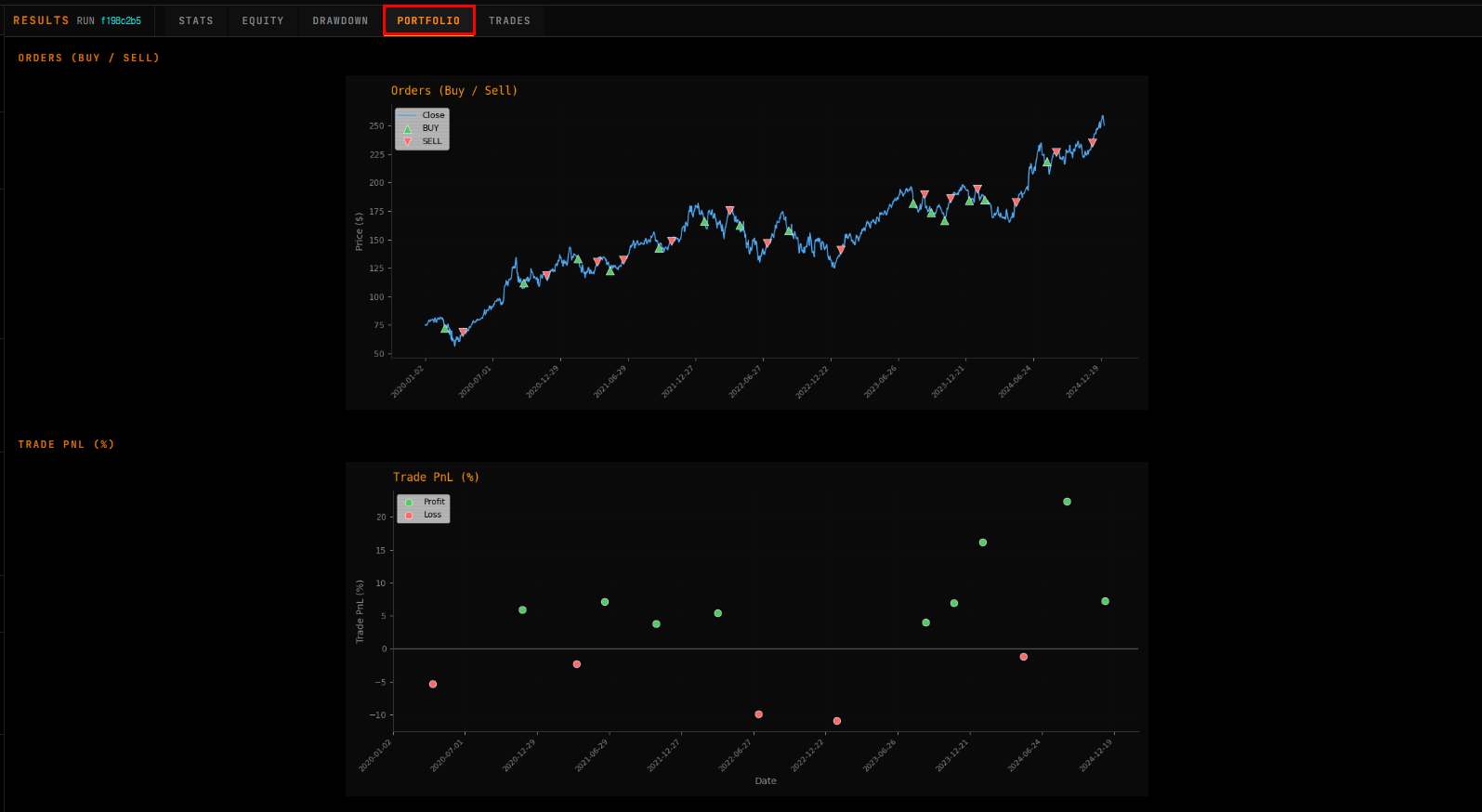Click the RESULTS label in header

[41, 20]
